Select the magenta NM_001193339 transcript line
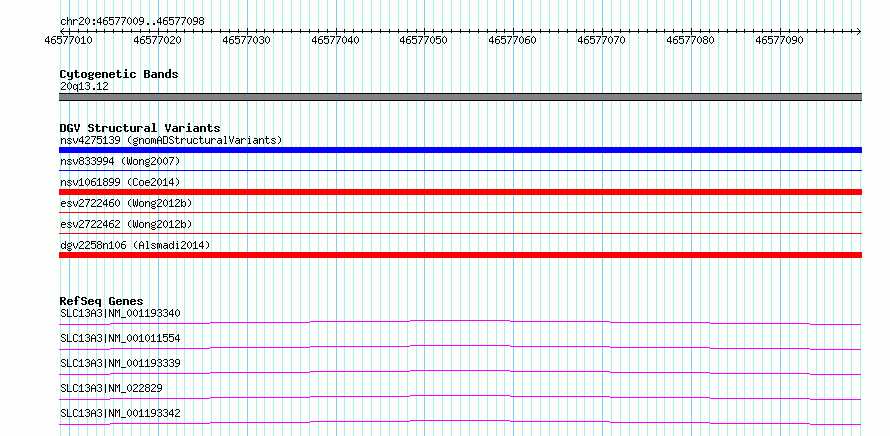890x436 pixels. (x=460, y=372)
